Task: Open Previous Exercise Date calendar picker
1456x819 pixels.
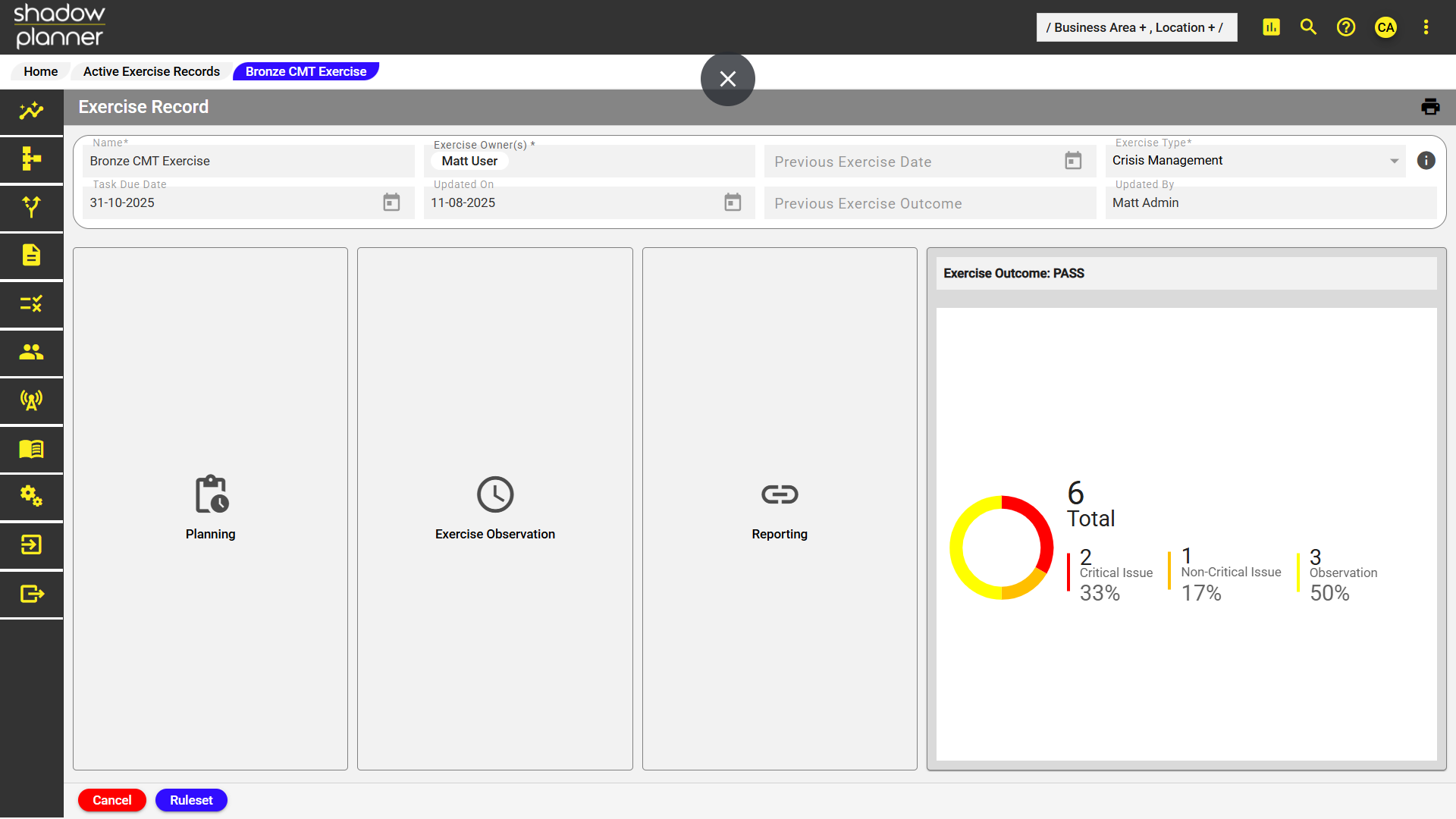Action: click(1073, 161)
